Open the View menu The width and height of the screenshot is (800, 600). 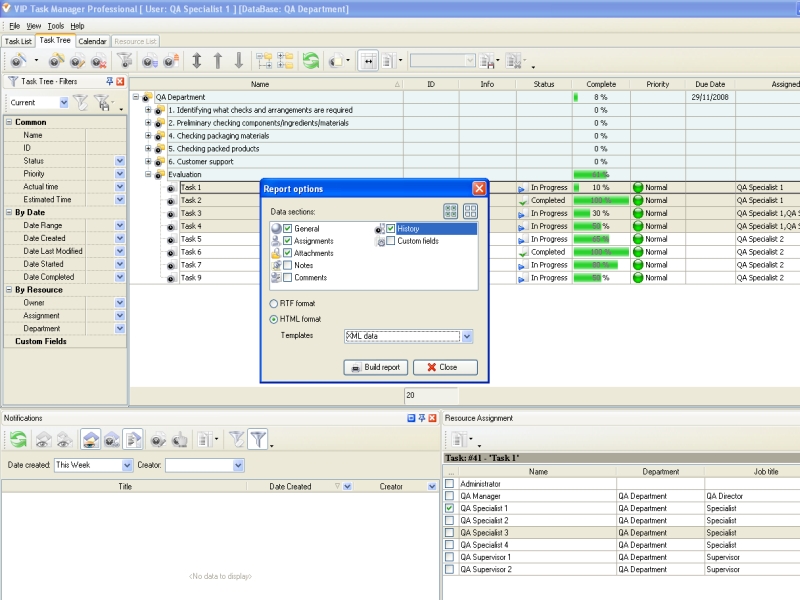pyautogui.click(x=34, y=26)
